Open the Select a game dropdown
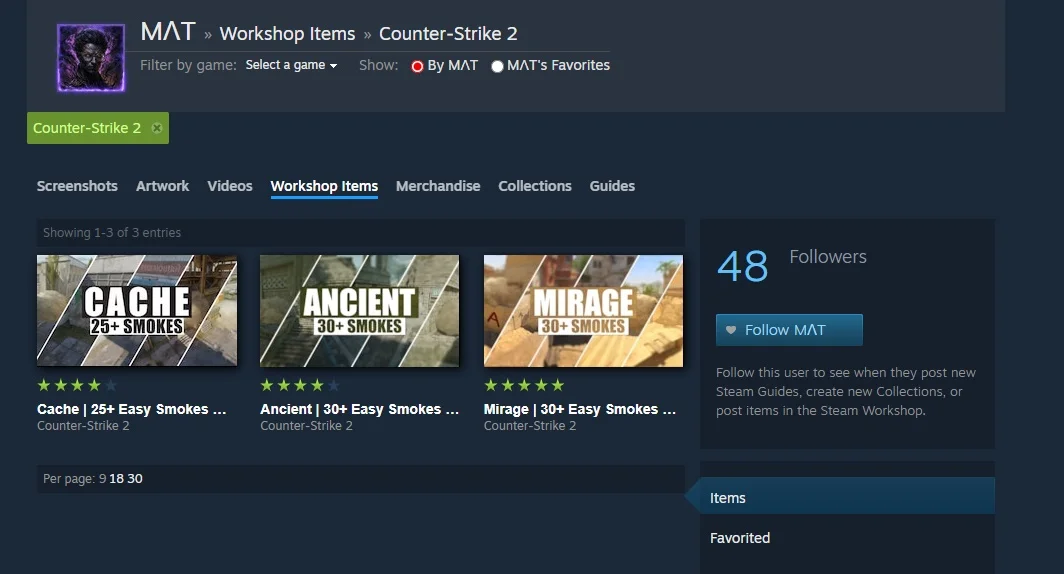The height and width of the screenshot is (574, 1064). click(x=291, y=65)
